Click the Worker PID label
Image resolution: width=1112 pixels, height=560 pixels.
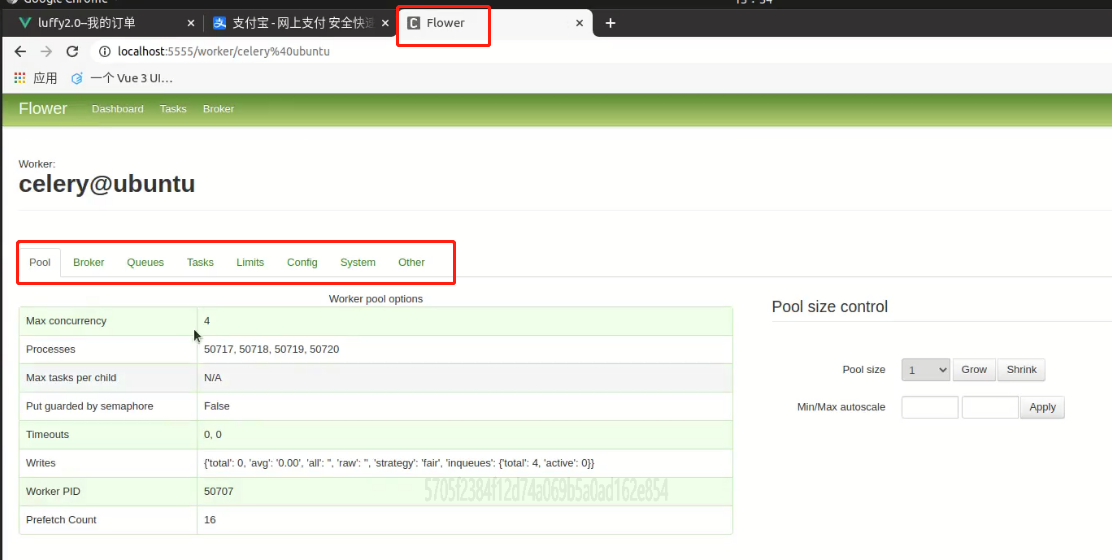click(53, 491)
